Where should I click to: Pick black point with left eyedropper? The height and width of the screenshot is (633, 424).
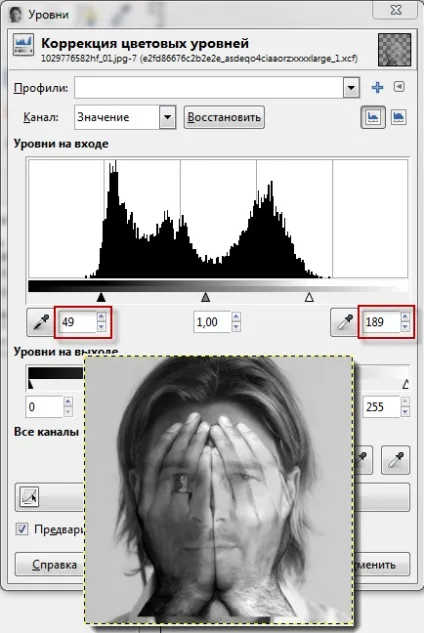[40, 322]
